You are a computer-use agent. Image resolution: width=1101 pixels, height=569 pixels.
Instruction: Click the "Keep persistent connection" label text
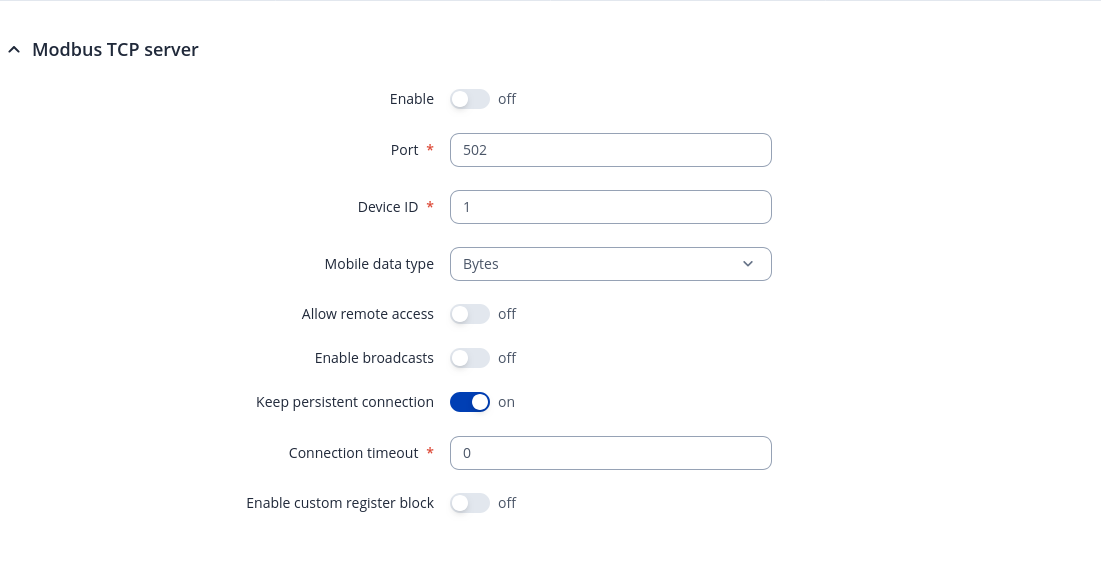coord(345,402)
